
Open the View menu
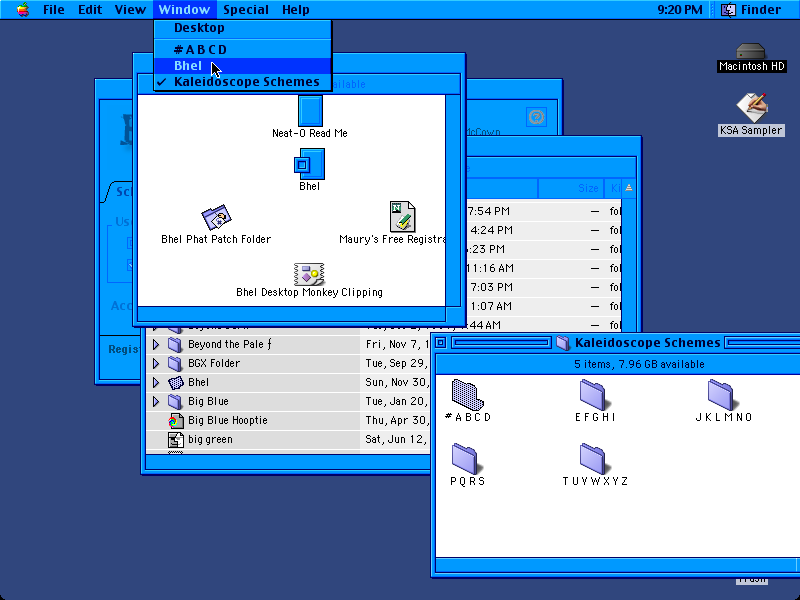point(130,10)
